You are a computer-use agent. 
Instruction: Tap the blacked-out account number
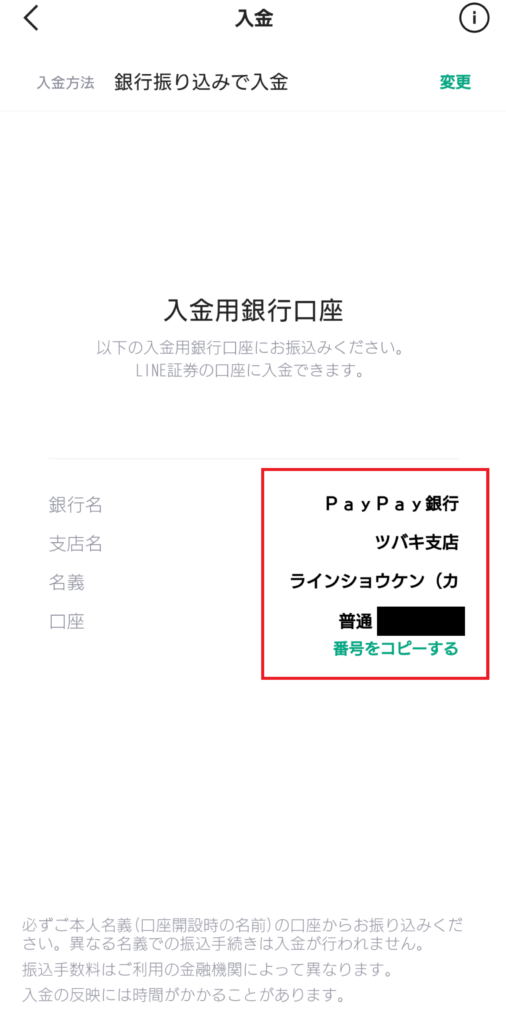point(421,621)
